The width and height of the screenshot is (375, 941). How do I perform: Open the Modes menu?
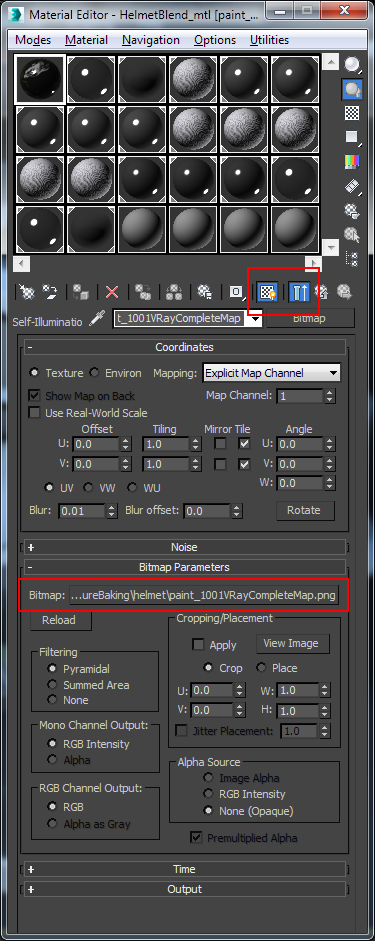pos(33,40)
